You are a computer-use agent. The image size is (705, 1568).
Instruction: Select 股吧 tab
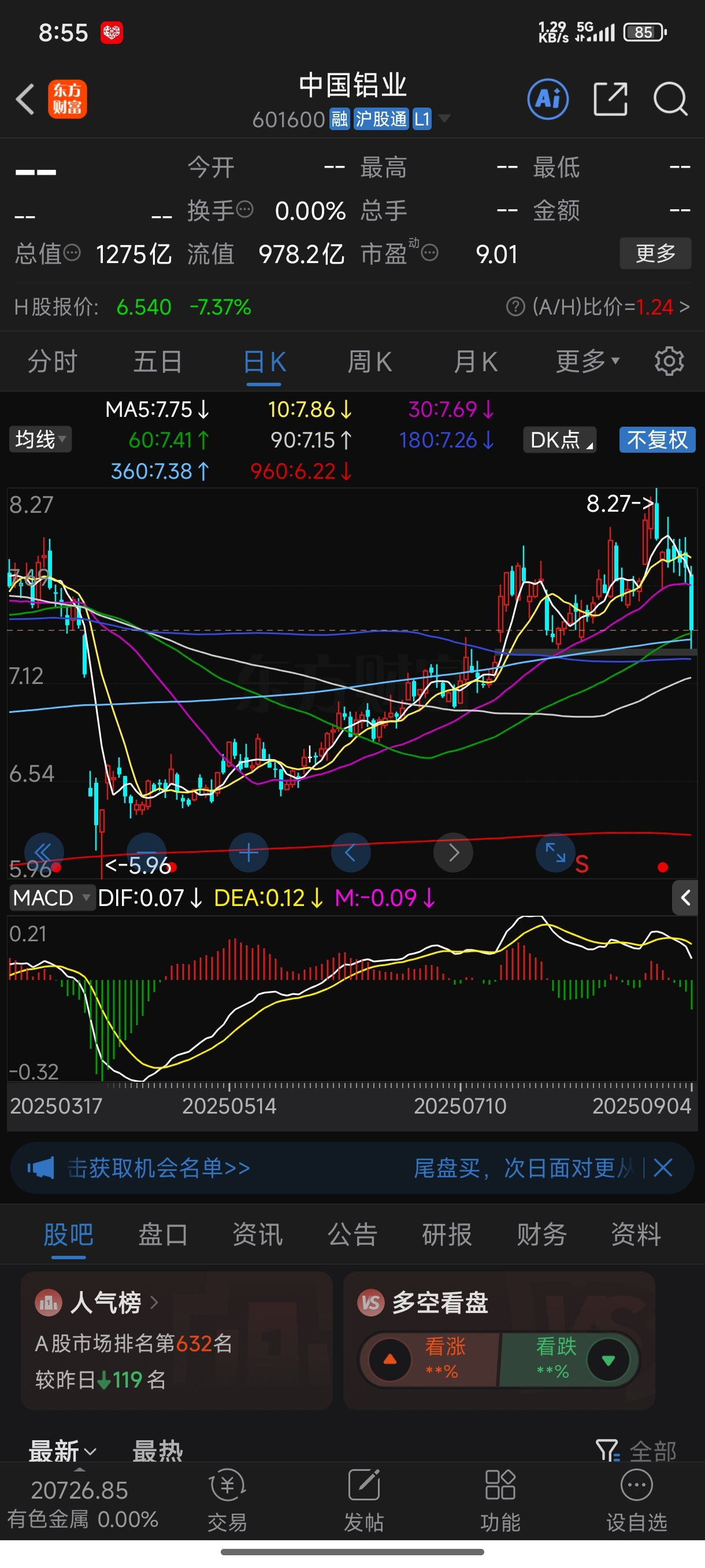coord(68,1235)
